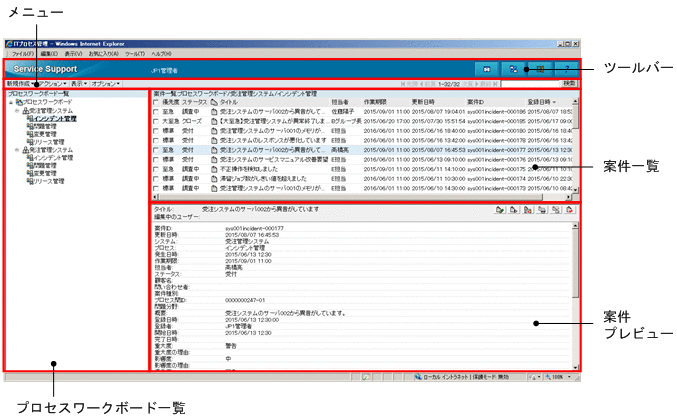
Task: Click the 登録日時 column sort arrow
Action: tap(554, 102)
